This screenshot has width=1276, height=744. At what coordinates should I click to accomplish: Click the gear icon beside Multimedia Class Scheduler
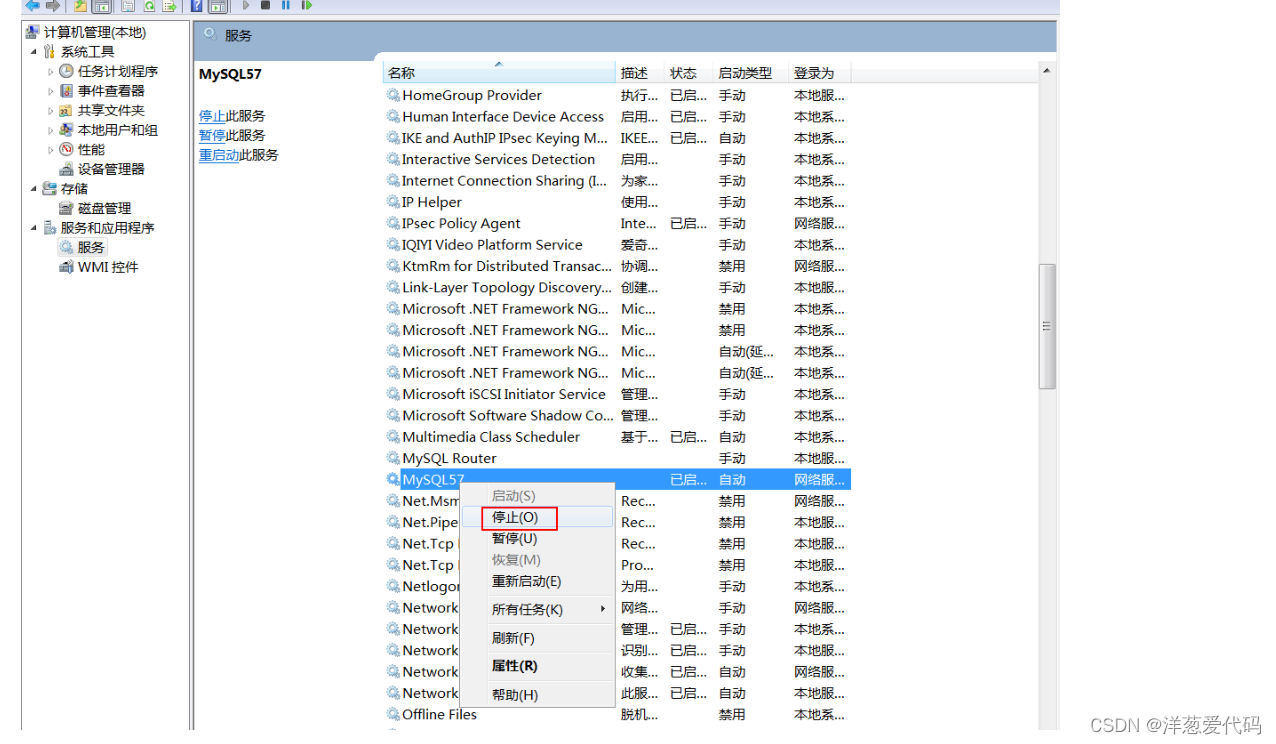(x=393, y=437)
